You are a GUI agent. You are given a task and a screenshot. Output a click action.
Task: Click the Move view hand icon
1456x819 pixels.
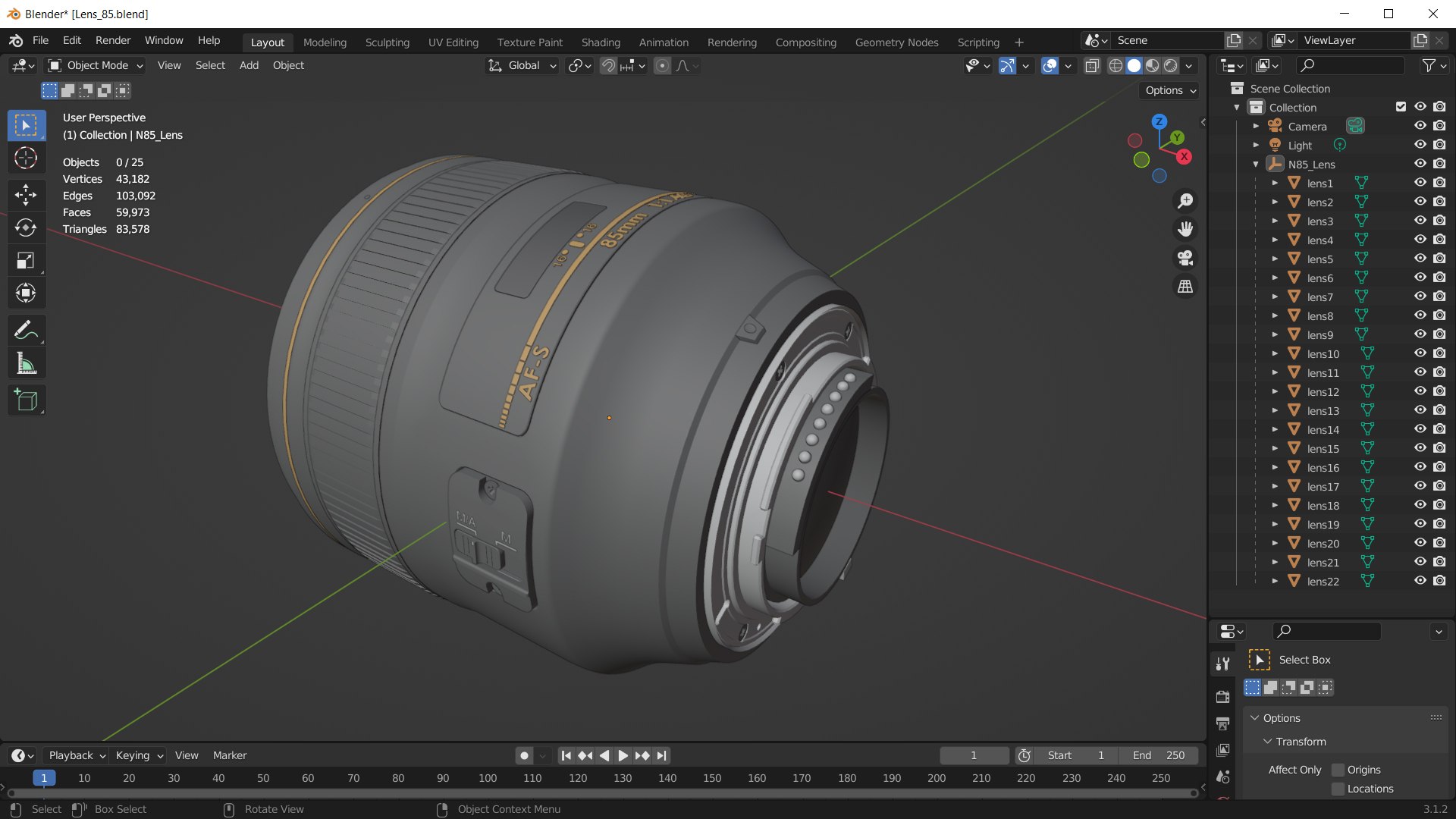click(1185, 229)
